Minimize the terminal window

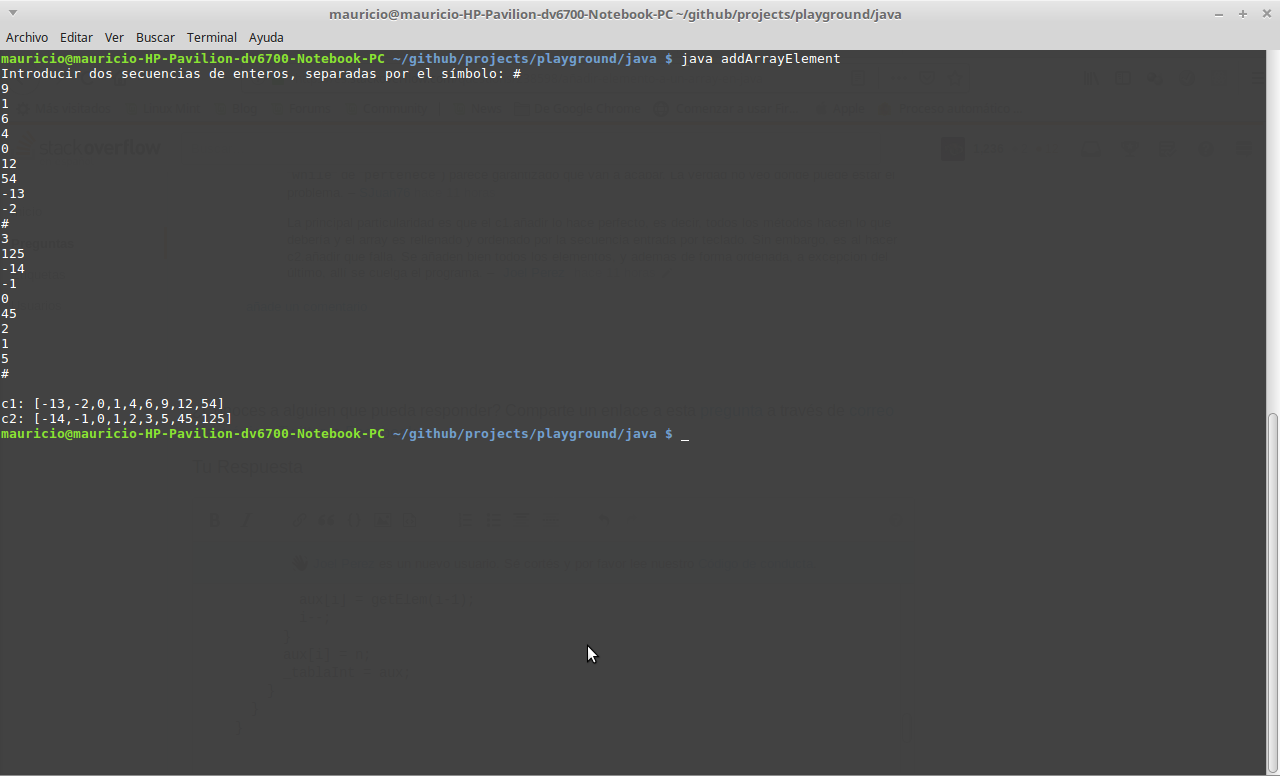point(1219,14)
